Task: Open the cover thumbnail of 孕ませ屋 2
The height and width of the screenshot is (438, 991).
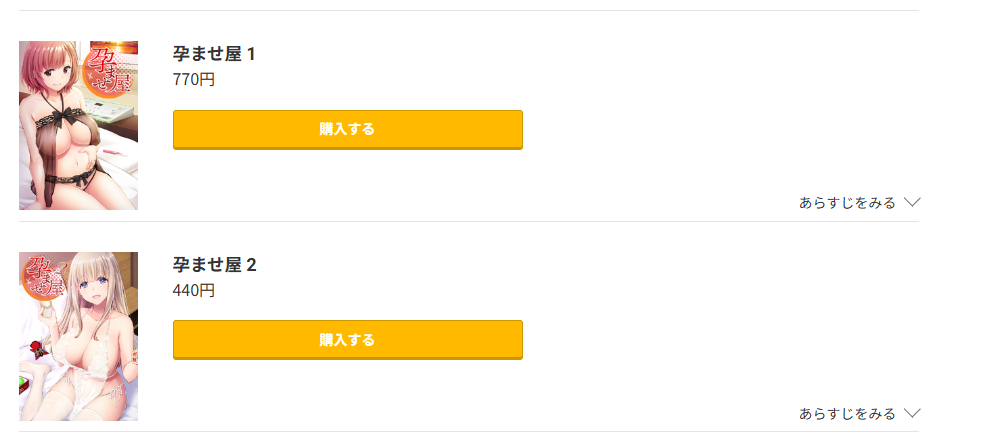Action: [78, 336]
